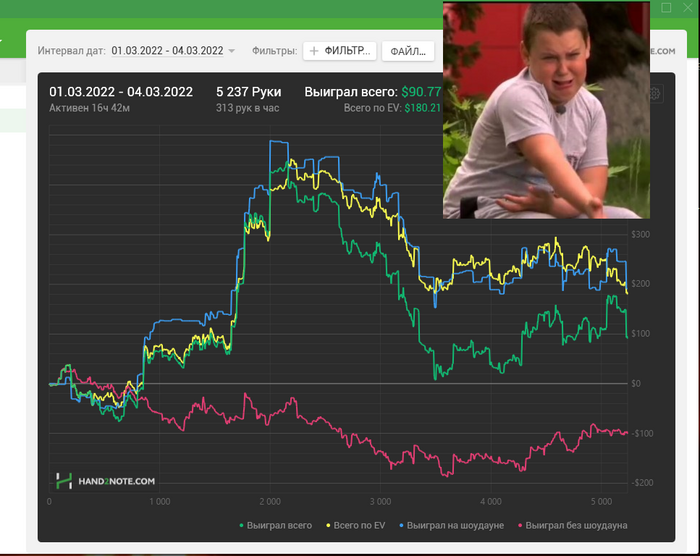Click the Активен 16ч 42м text

point(89,108)
